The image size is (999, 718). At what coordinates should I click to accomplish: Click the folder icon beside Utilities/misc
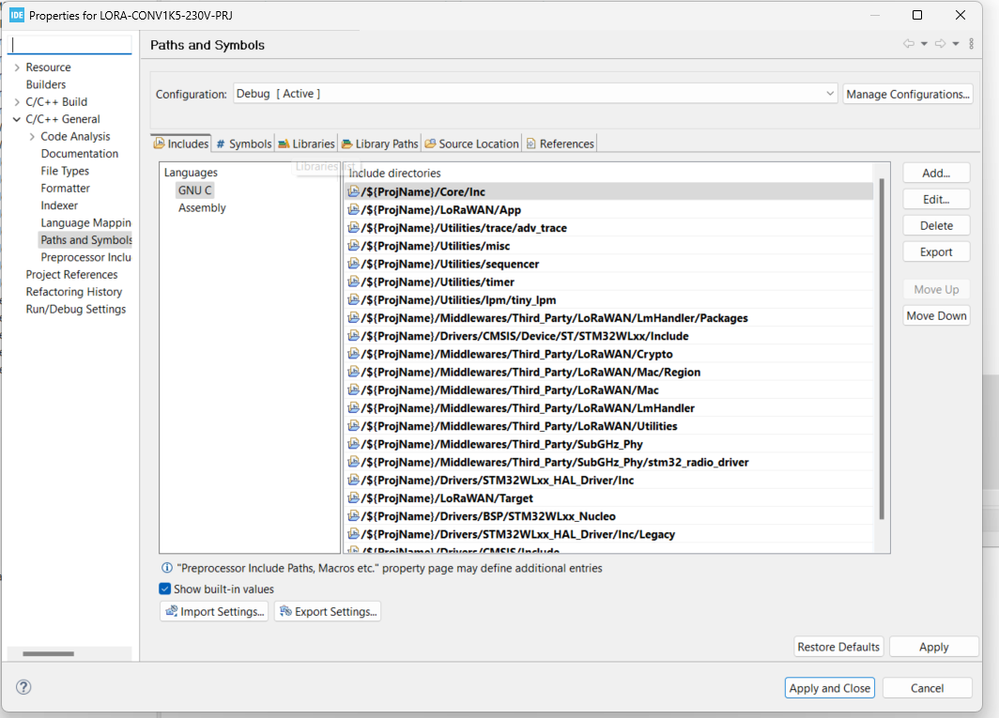pos(353,245)
